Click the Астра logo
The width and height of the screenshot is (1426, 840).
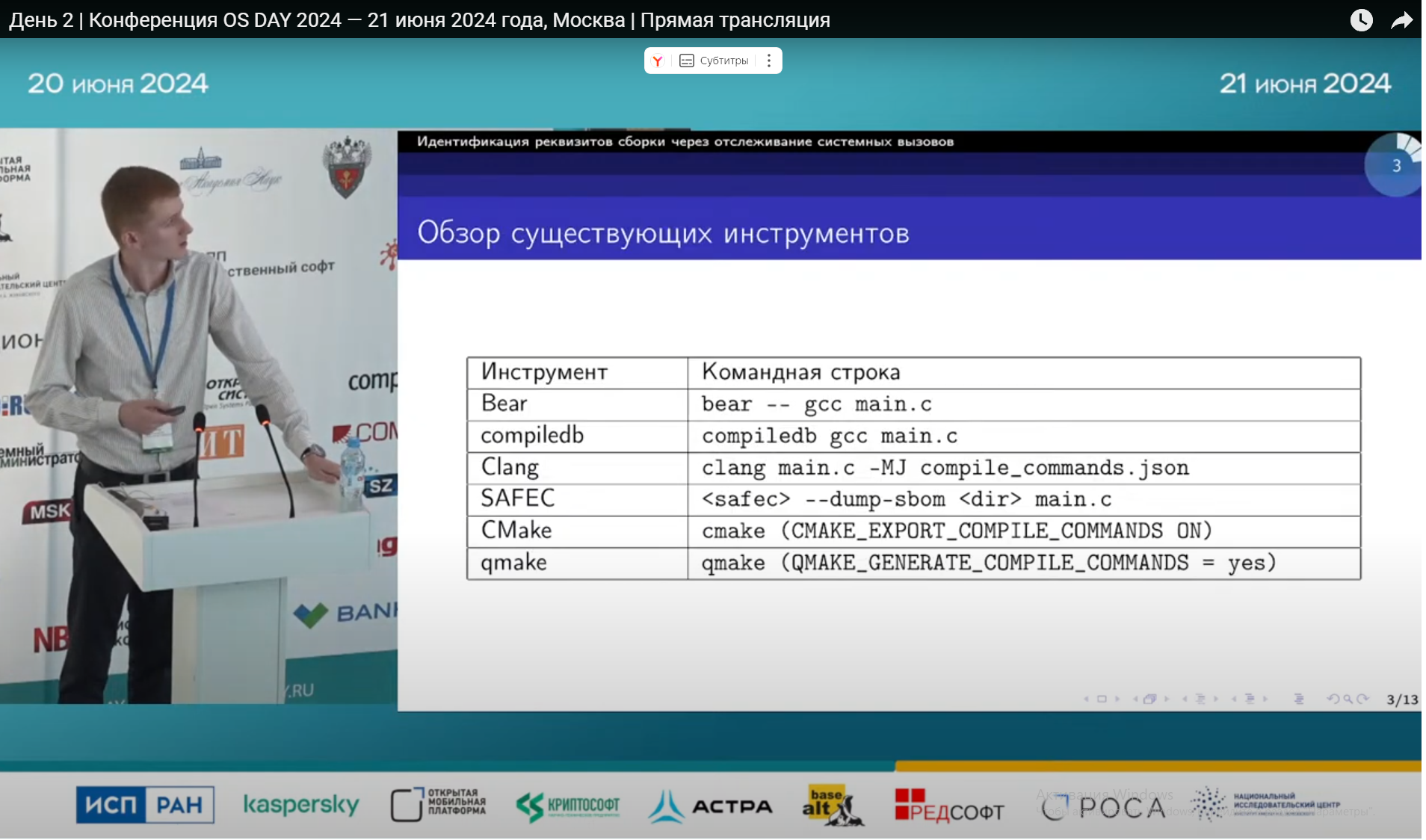point(710,806)
